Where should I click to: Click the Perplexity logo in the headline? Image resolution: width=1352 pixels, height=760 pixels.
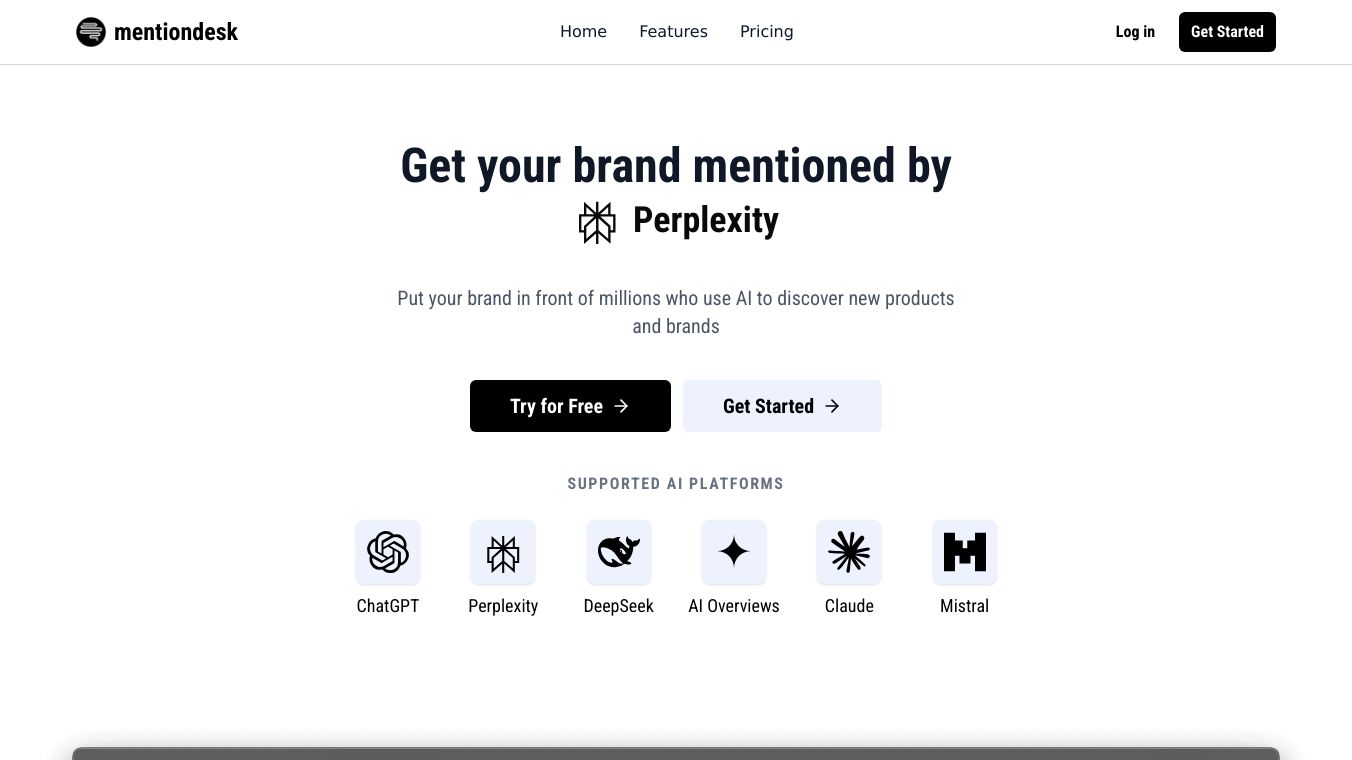597,222
